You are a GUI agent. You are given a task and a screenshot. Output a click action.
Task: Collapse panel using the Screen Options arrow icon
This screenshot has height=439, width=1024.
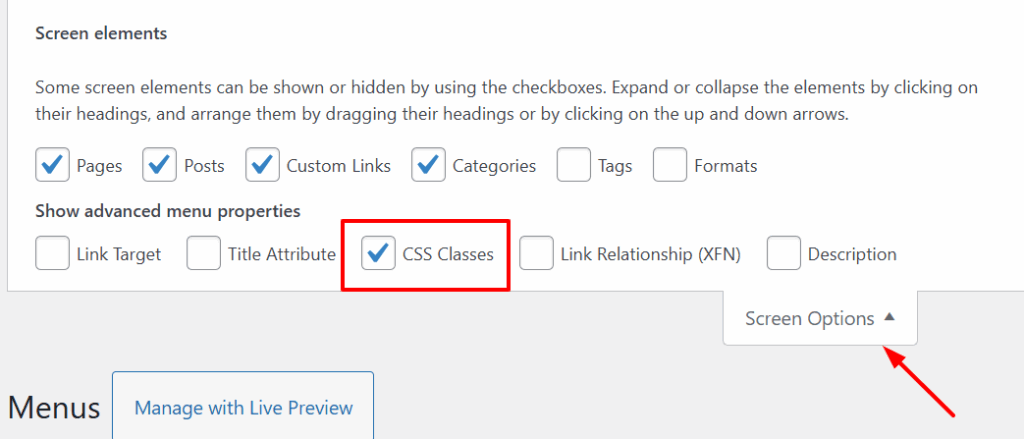(890, 318)
